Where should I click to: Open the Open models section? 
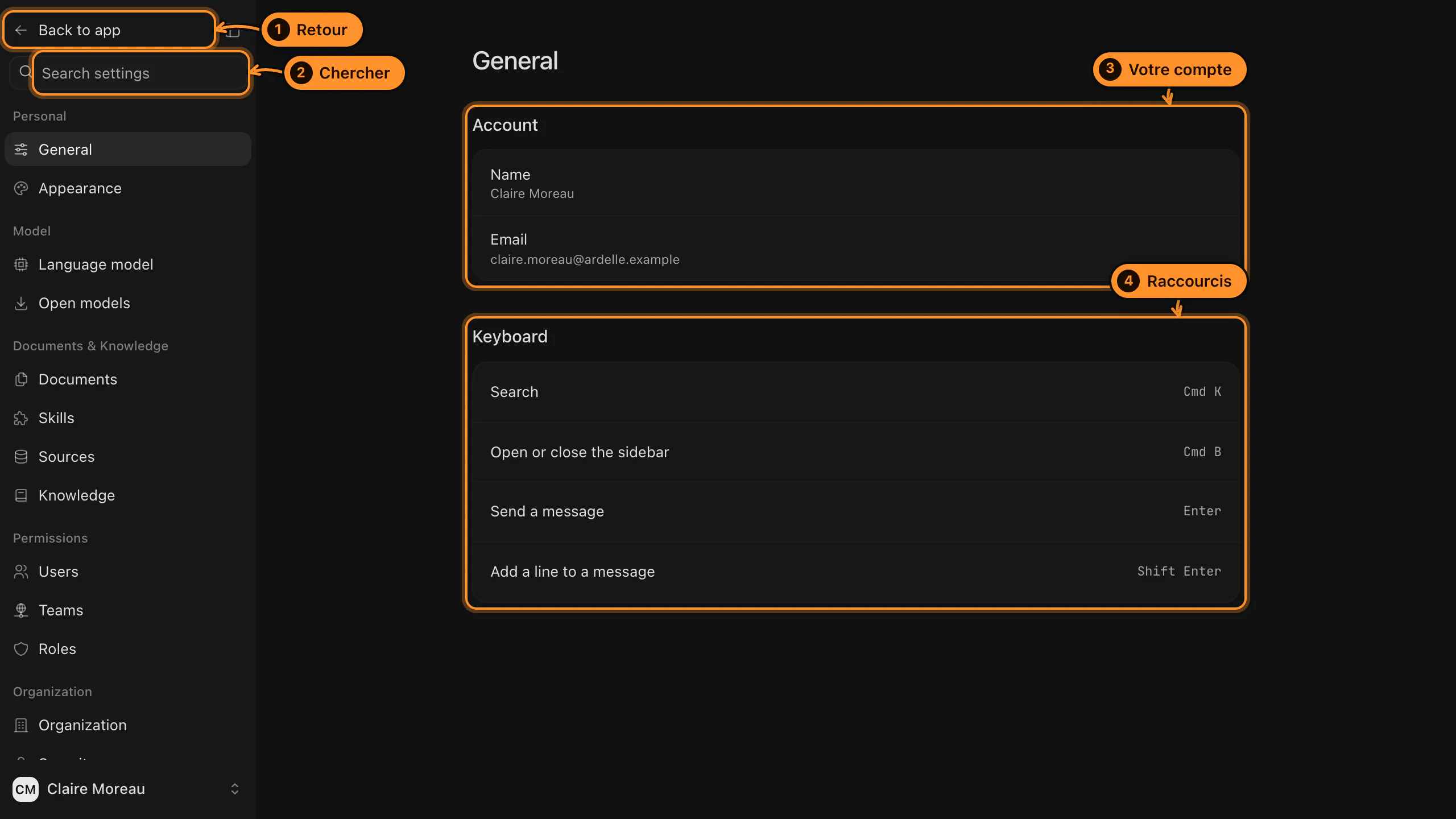click(128, 303)
